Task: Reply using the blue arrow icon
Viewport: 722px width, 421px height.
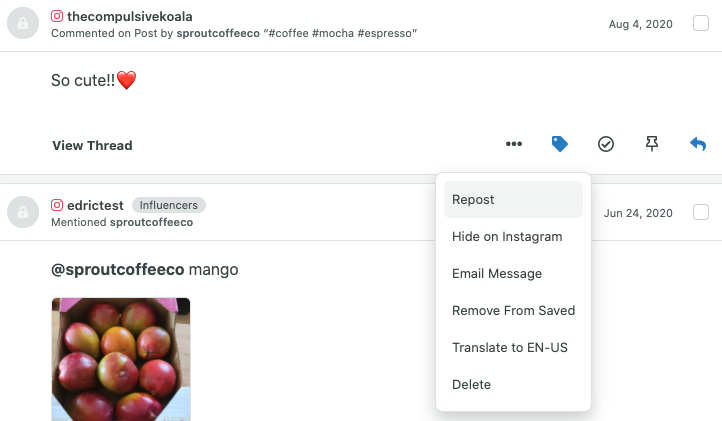Action: coord(698,144)
